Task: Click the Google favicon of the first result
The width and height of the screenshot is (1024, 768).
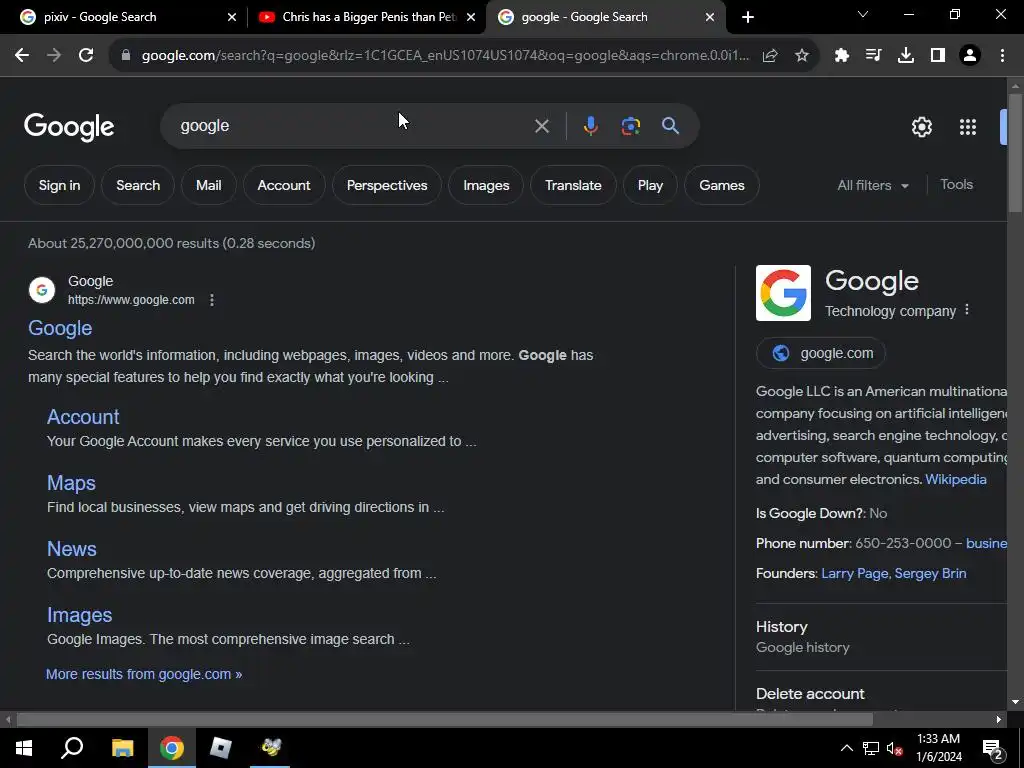Action: (x=42, y=289)
